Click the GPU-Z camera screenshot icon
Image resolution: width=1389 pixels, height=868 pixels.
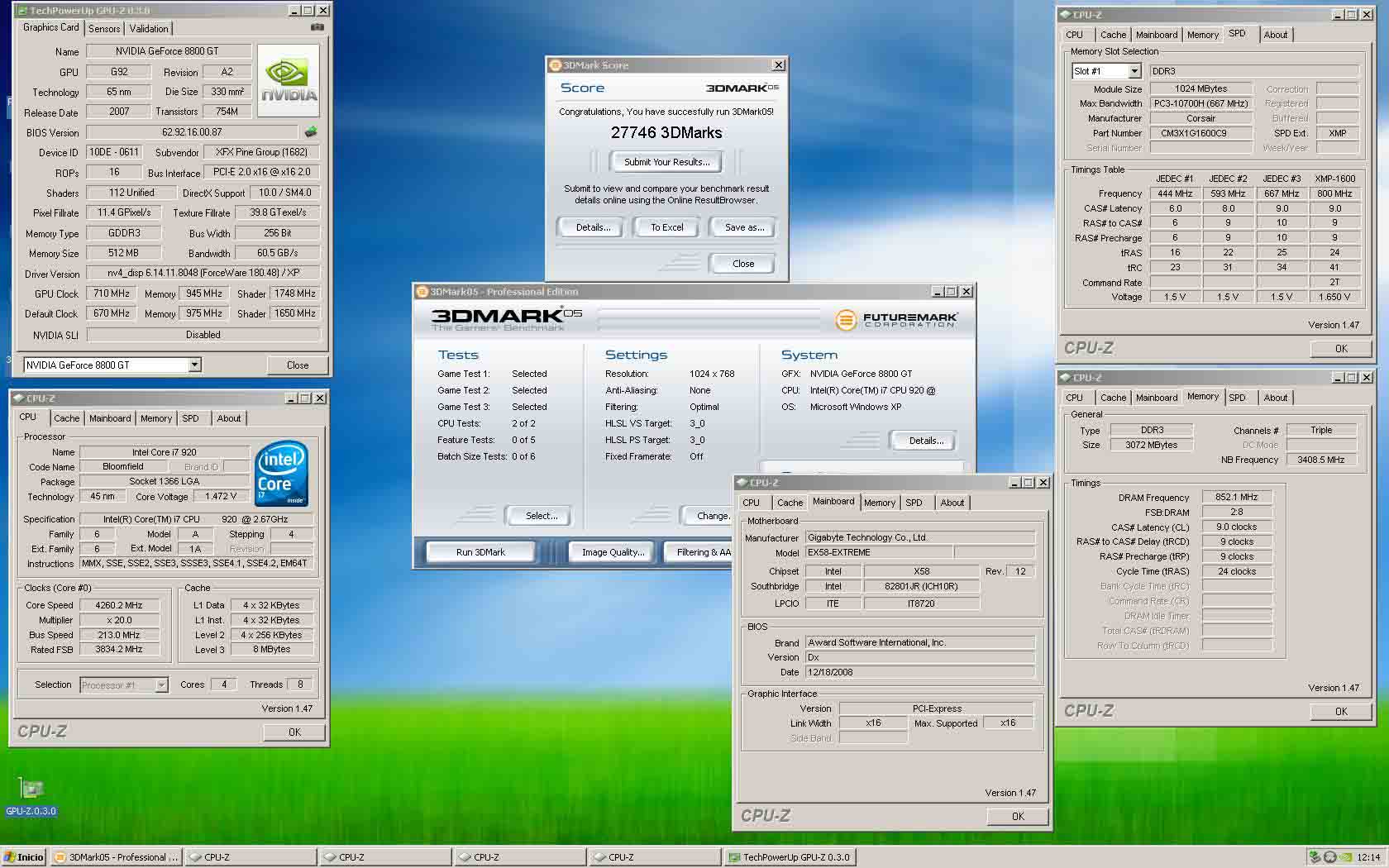coord(317,27)
